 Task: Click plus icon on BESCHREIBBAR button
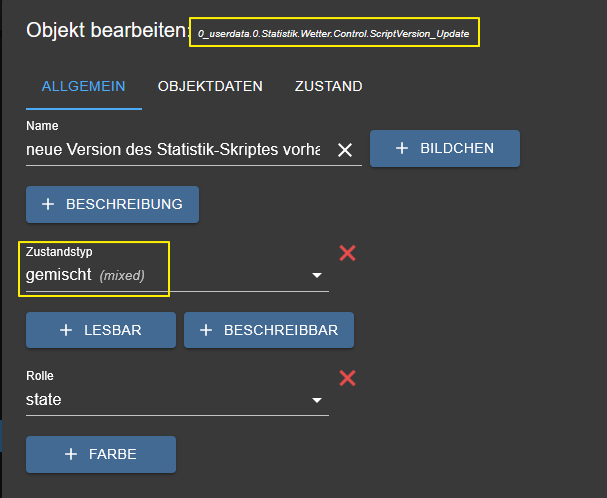(205, 330)
